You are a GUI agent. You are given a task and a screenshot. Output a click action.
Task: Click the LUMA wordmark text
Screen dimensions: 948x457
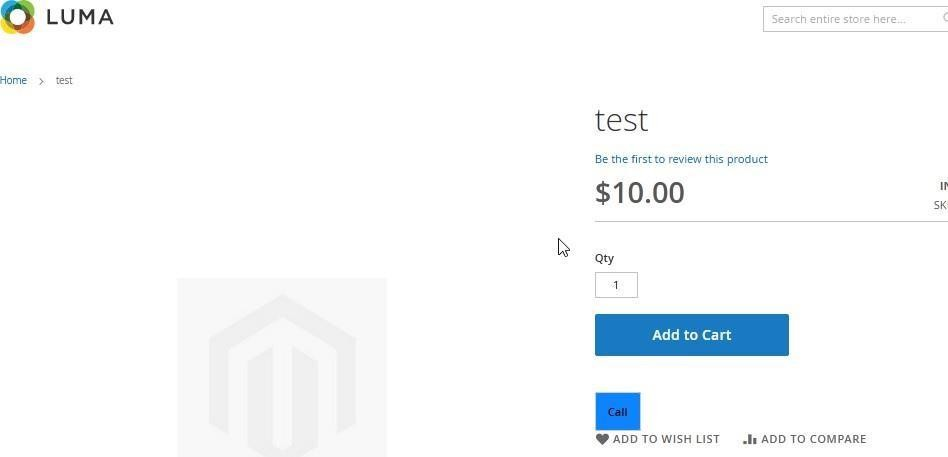(x=80, y=18)
